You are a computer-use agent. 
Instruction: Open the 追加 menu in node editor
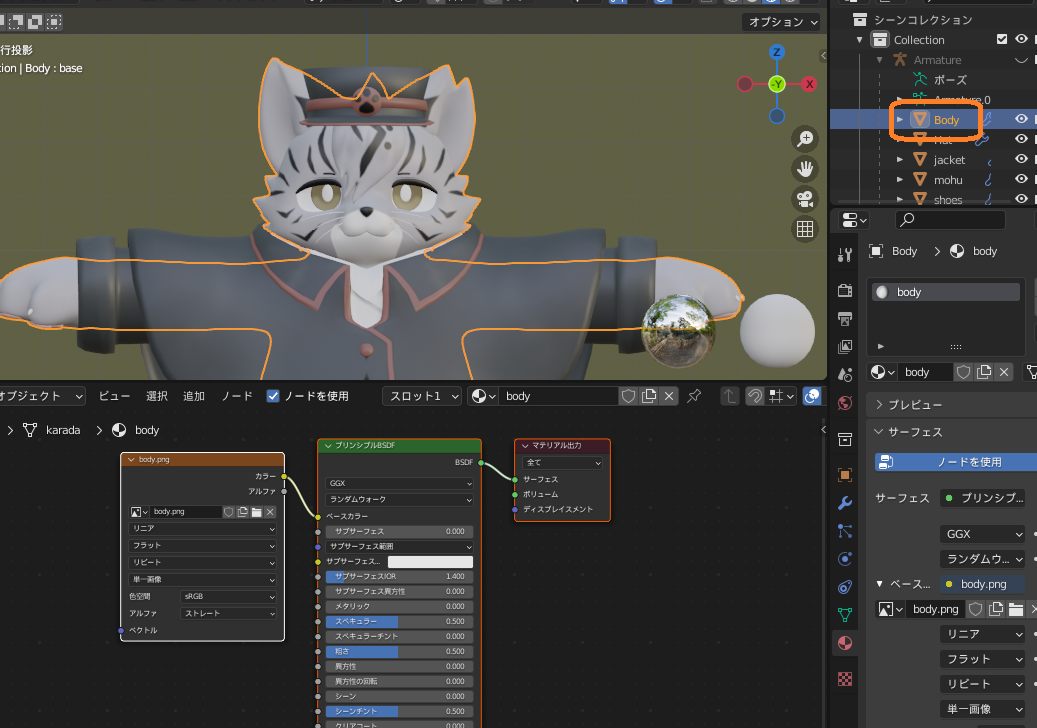pos(194,396)
